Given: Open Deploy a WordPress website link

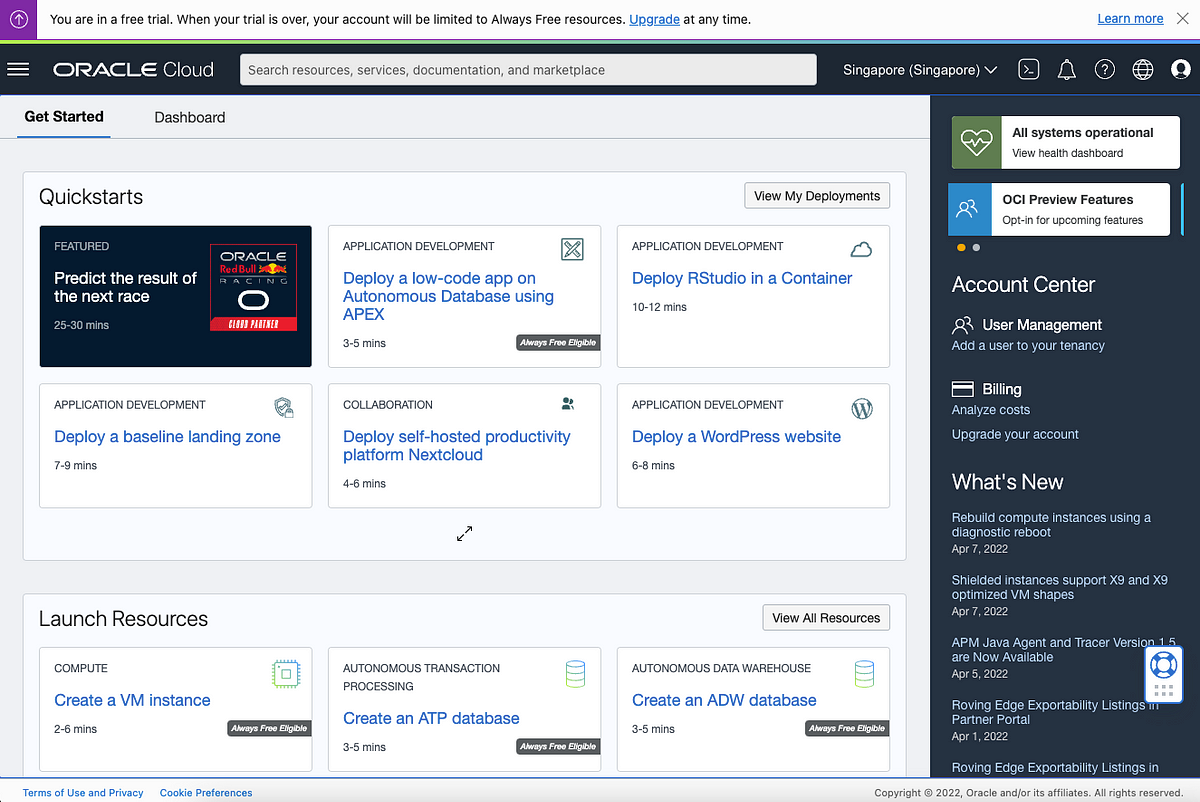Looking at the screenshot, I should coord(736,437).
